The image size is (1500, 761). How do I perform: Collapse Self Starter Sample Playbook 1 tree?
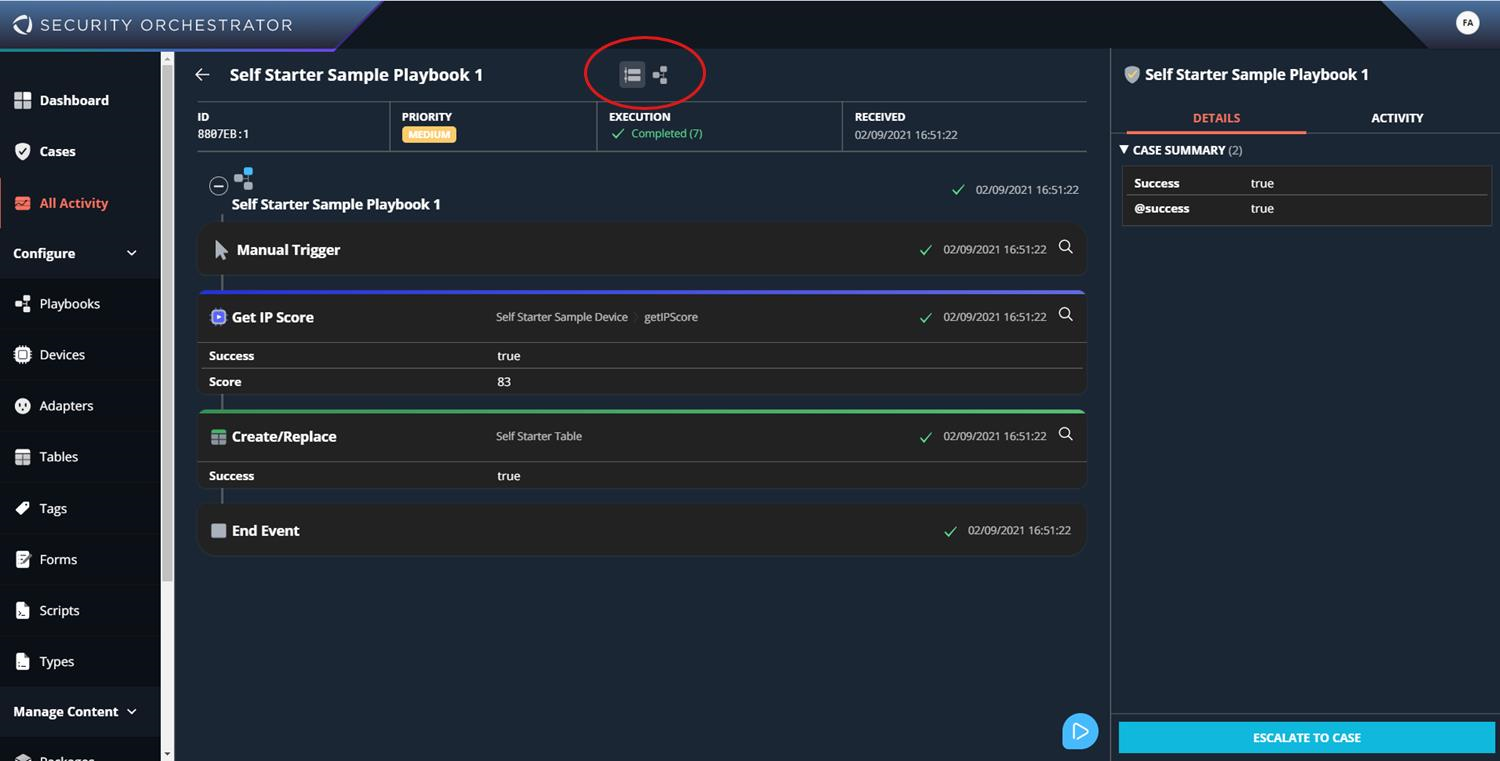218,186
